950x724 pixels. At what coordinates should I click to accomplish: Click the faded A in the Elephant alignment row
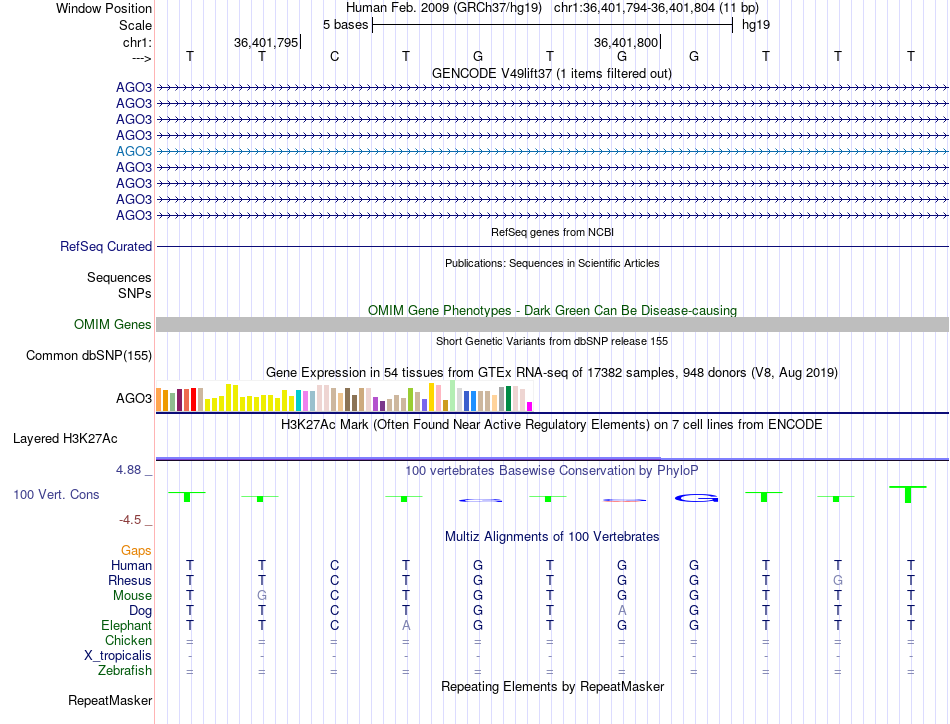[x=406, y=625]
